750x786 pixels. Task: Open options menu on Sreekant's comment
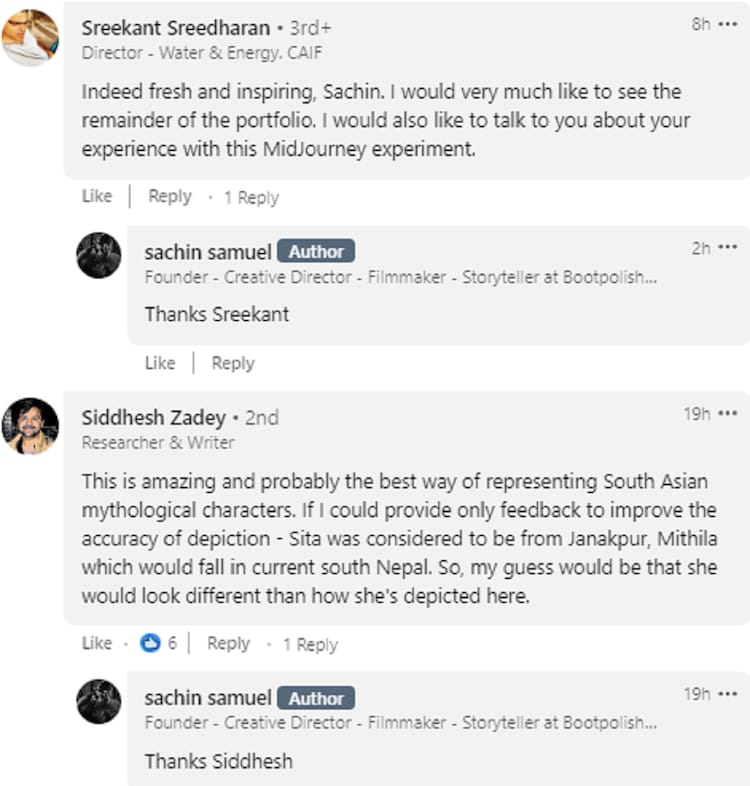coord(727,24)
